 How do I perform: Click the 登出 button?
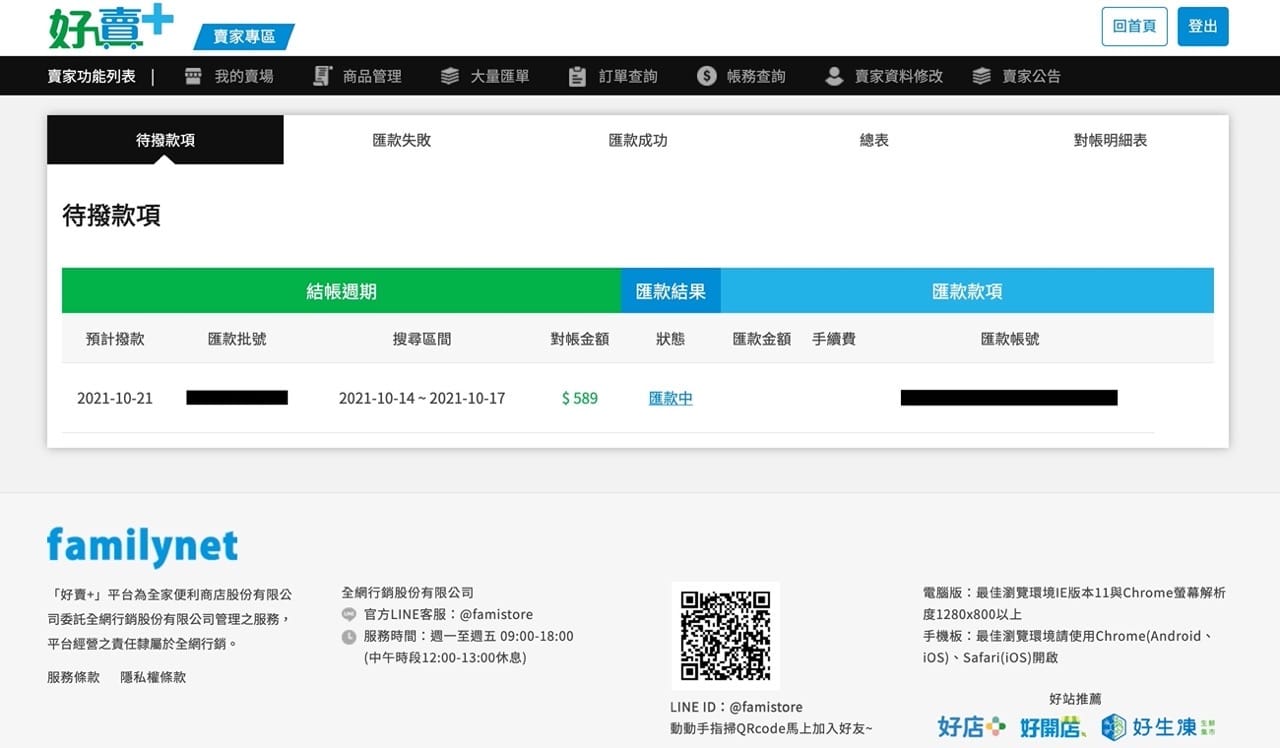tap(1203, 26)
